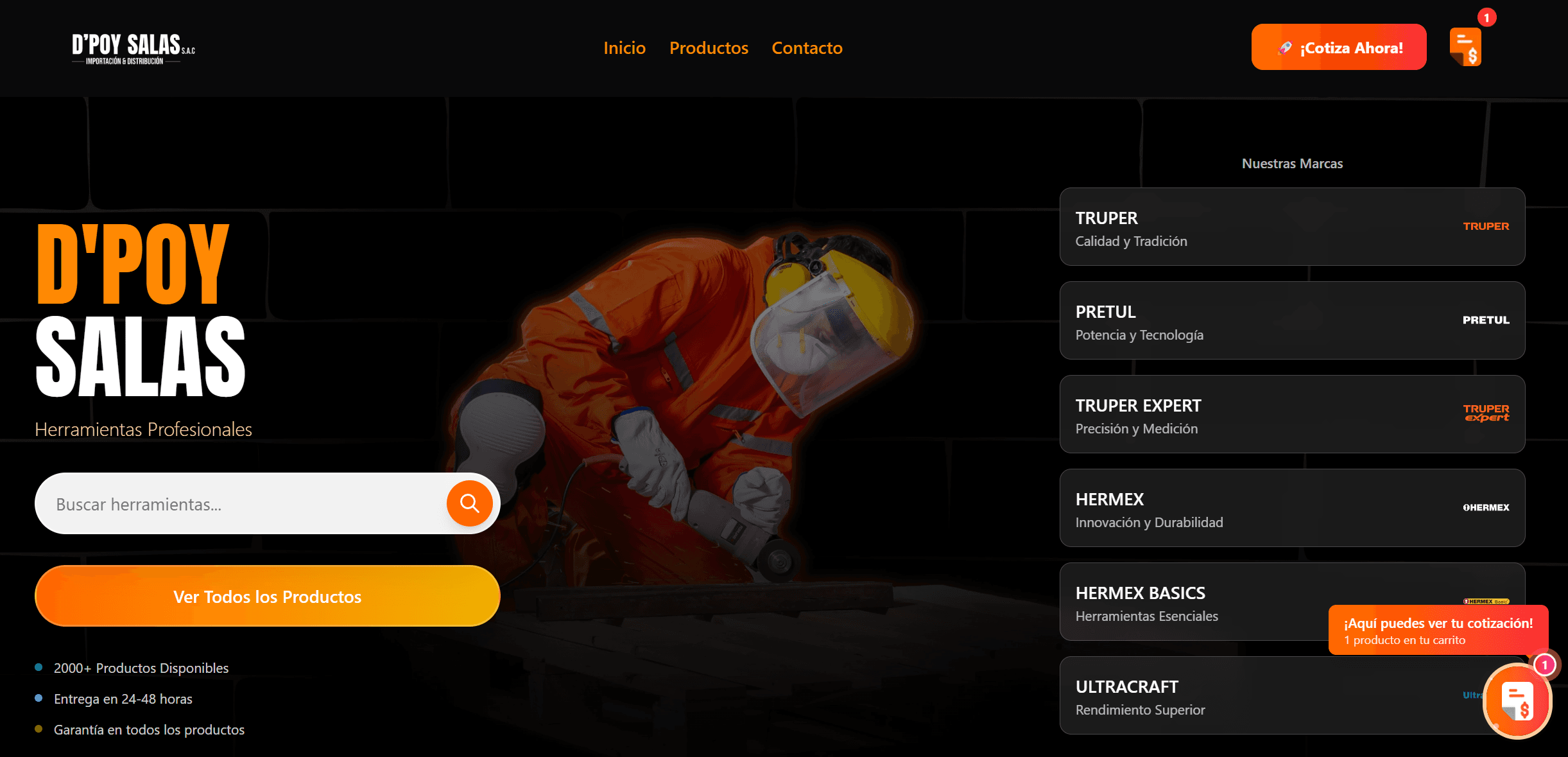Viewport: 1568px width, 757px height.
Task: Click the D'POY SALAS header logo
Action: 134,49
